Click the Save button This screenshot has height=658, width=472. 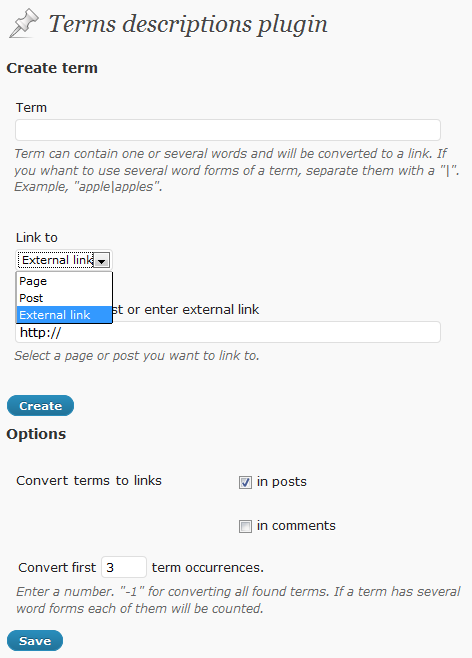point(35,641)
